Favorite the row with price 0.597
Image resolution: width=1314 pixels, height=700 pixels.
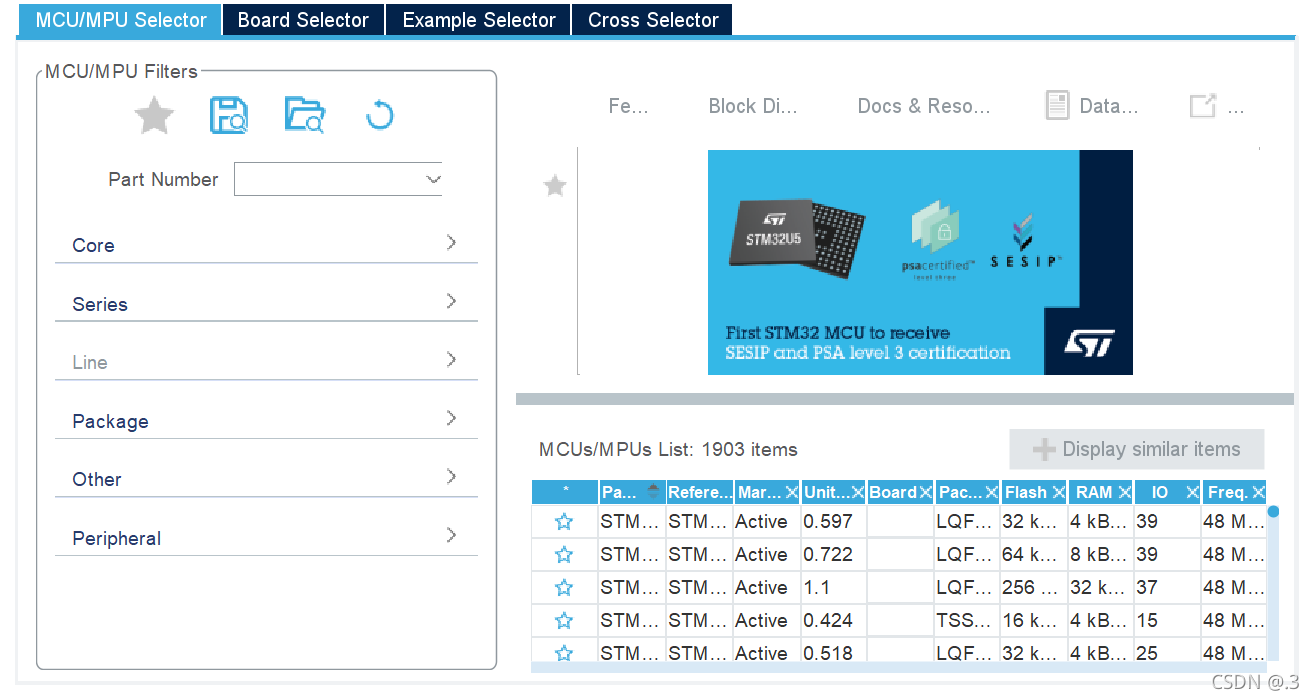click(x=564, y=521)
